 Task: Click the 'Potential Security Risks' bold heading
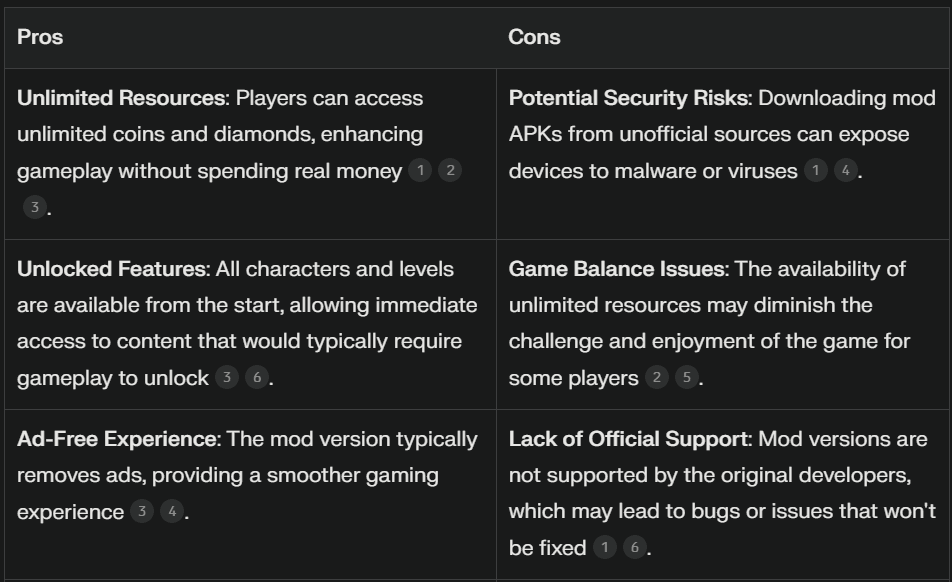click(628, 98)
